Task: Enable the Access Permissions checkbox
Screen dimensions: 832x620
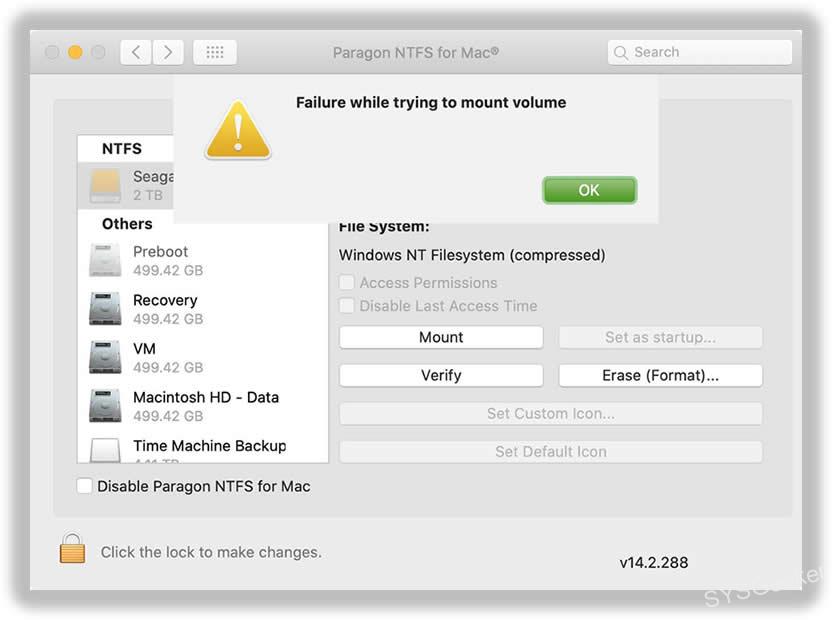Action: (x=347, y=283)
